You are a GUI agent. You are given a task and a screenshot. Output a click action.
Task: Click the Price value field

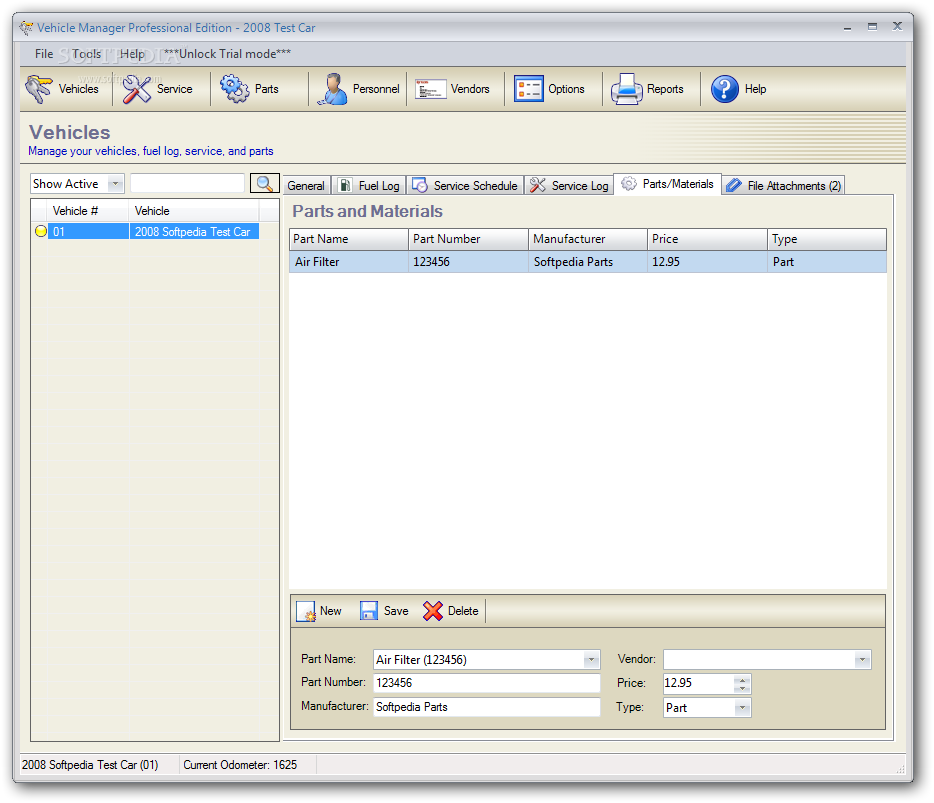coord(699,684)
